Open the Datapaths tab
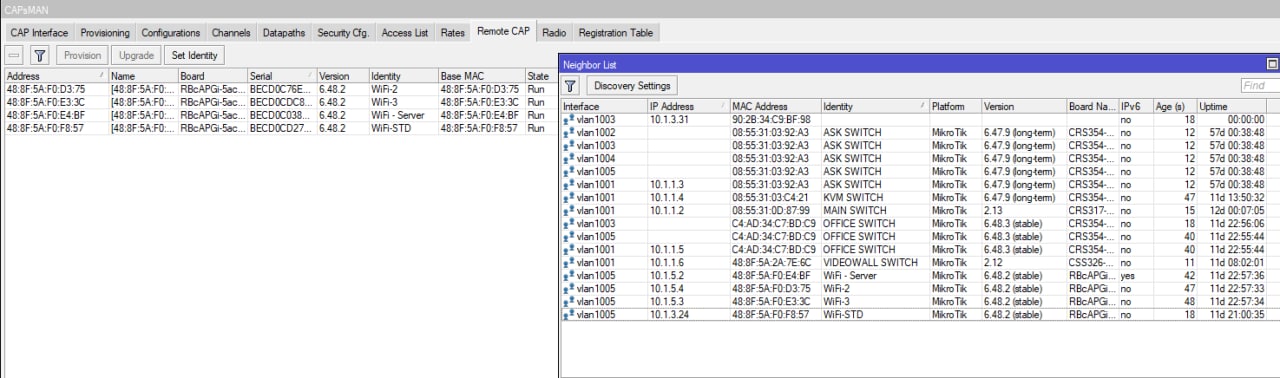The height and width of the screenshot is (378, 1280). (x=284, y=33)
